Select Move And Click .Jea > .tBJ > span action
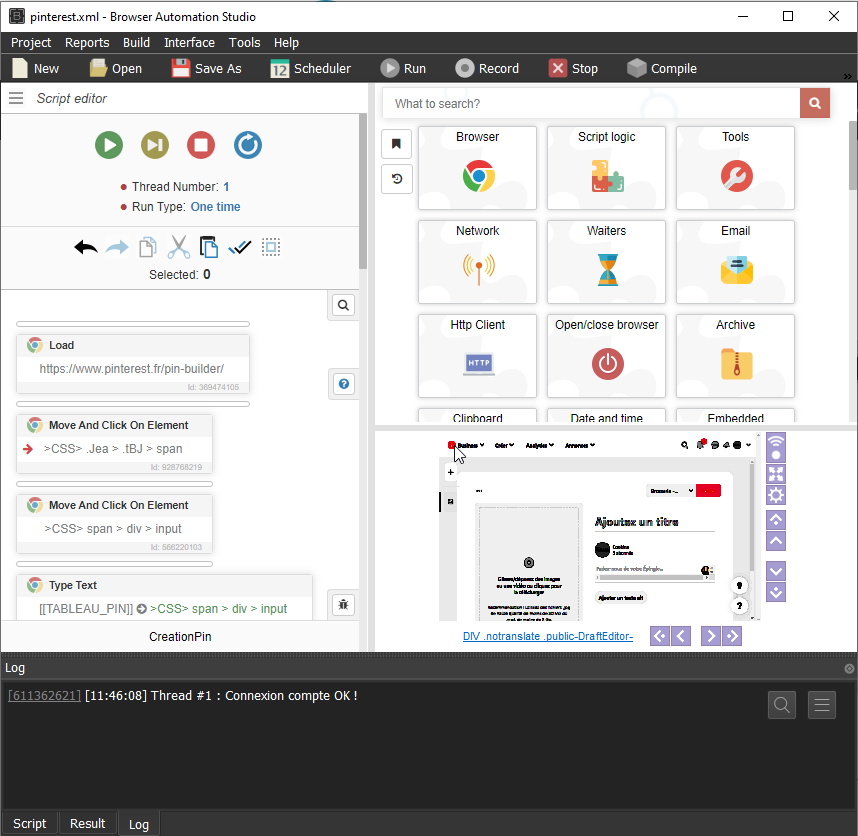This screenshot has height=836, width=858. tap(114, 444)
